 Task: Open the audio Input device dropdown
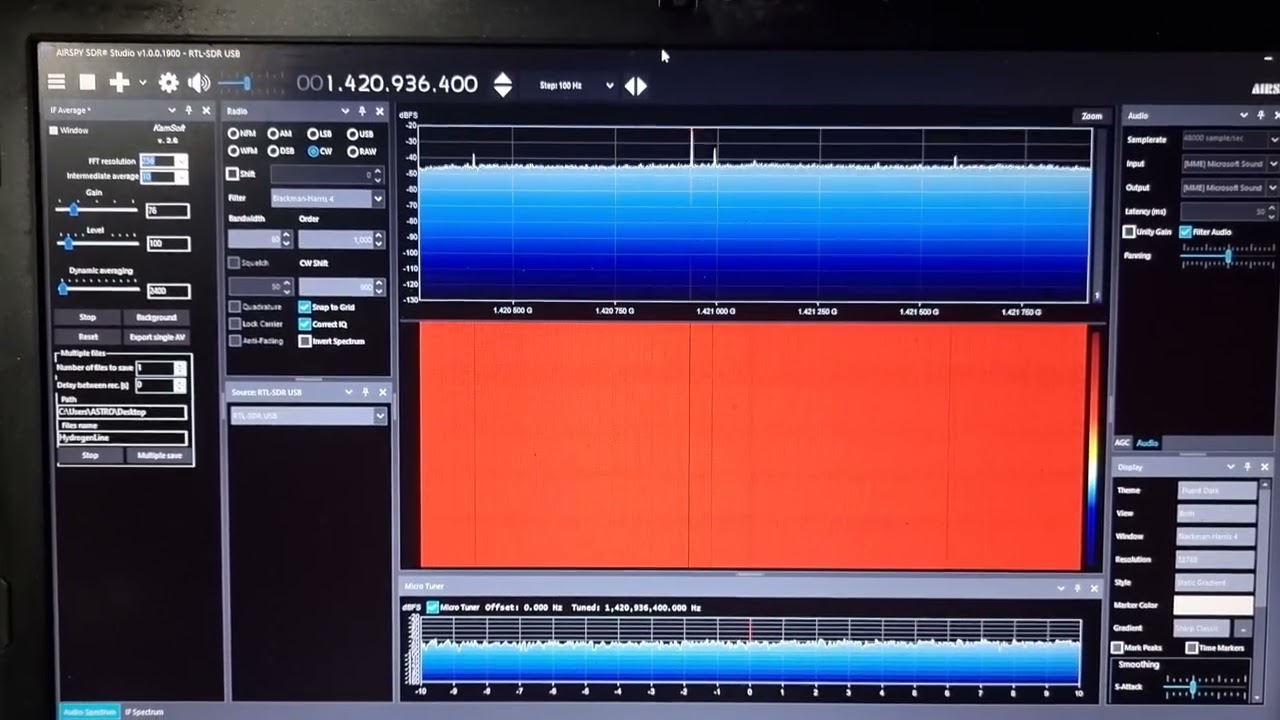[x=1230, y=163]
